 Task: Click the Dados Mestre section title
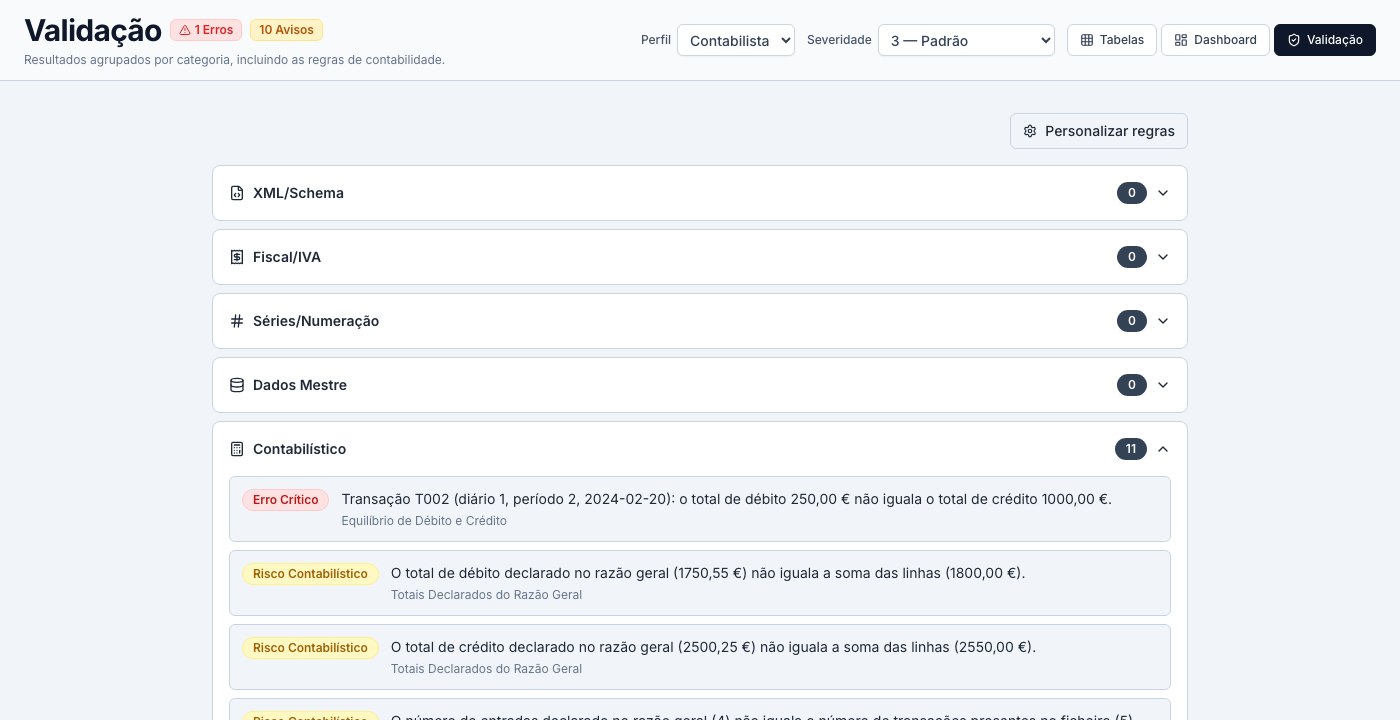pos(300,385)
